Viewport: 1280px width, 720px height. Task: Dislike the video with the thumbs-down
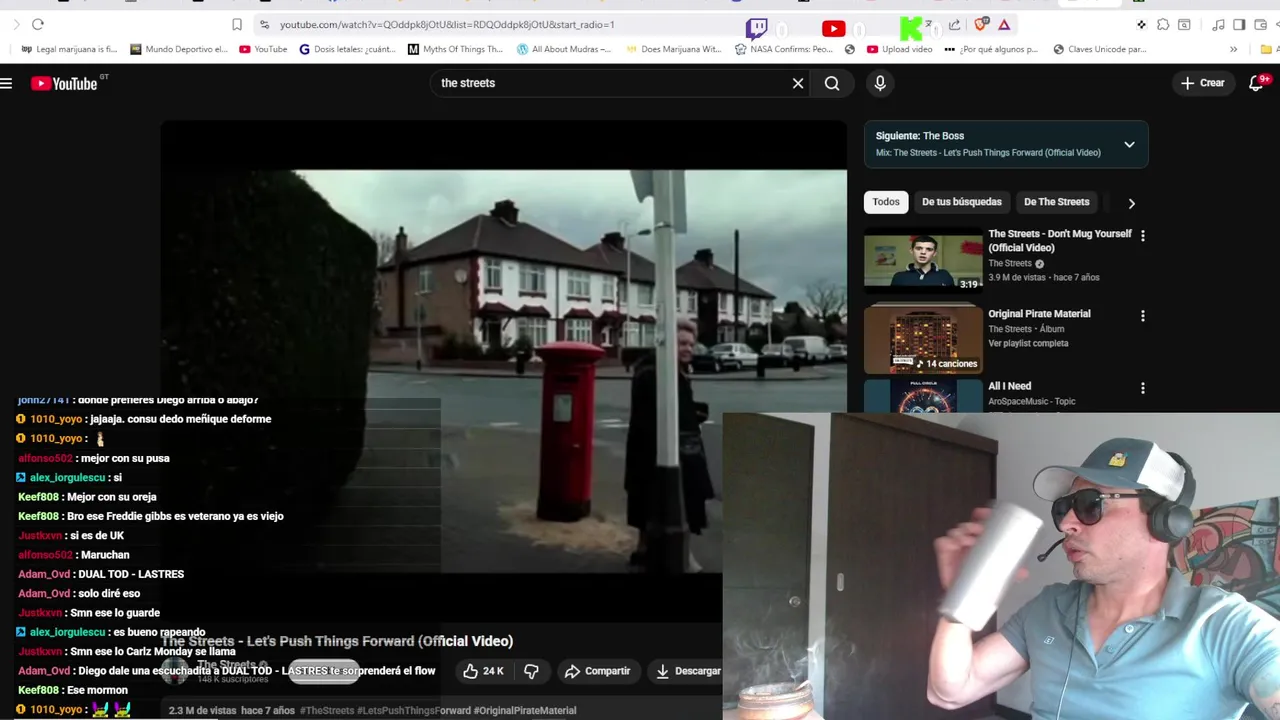click(x=532, y=671)
